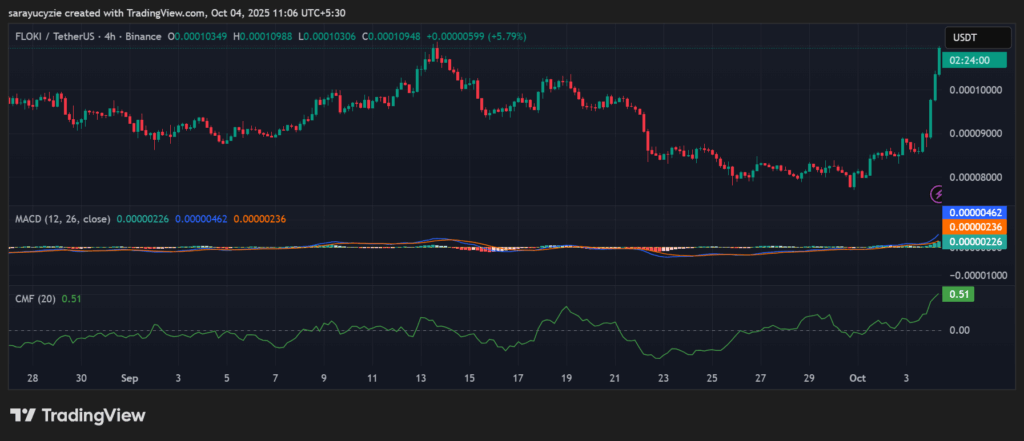Click the 13 date marker on time axis

click(421, 380)
